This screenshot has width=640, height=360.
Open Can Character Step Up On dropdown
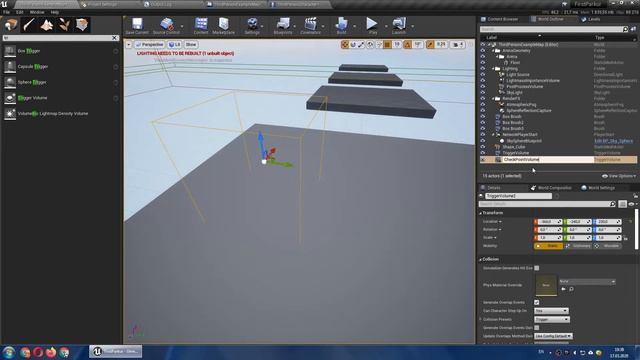coord(551,311)
